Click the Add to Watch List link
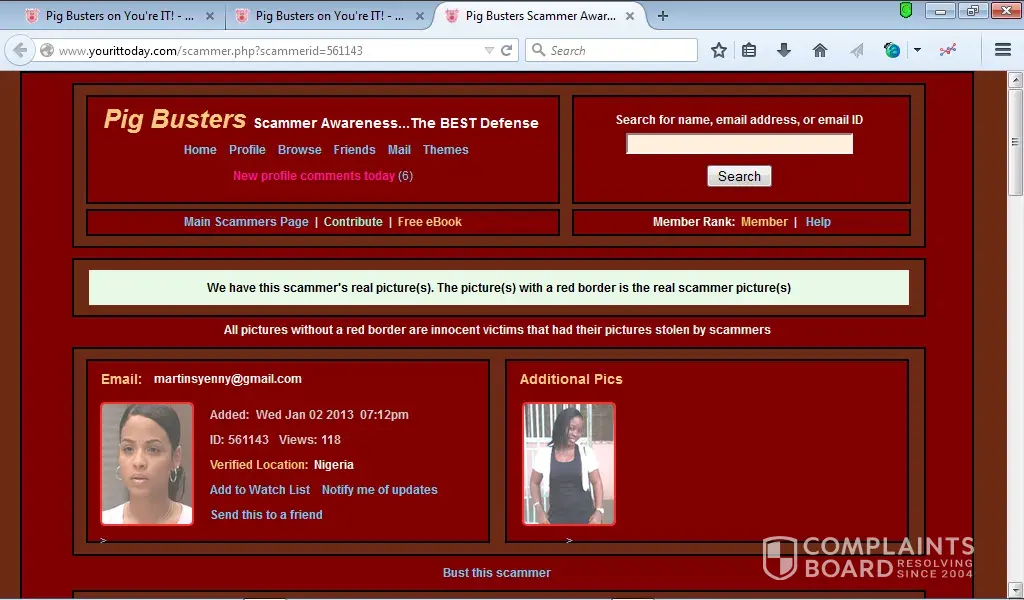Viewport: 1024px width, 600px height. point(260,490)
